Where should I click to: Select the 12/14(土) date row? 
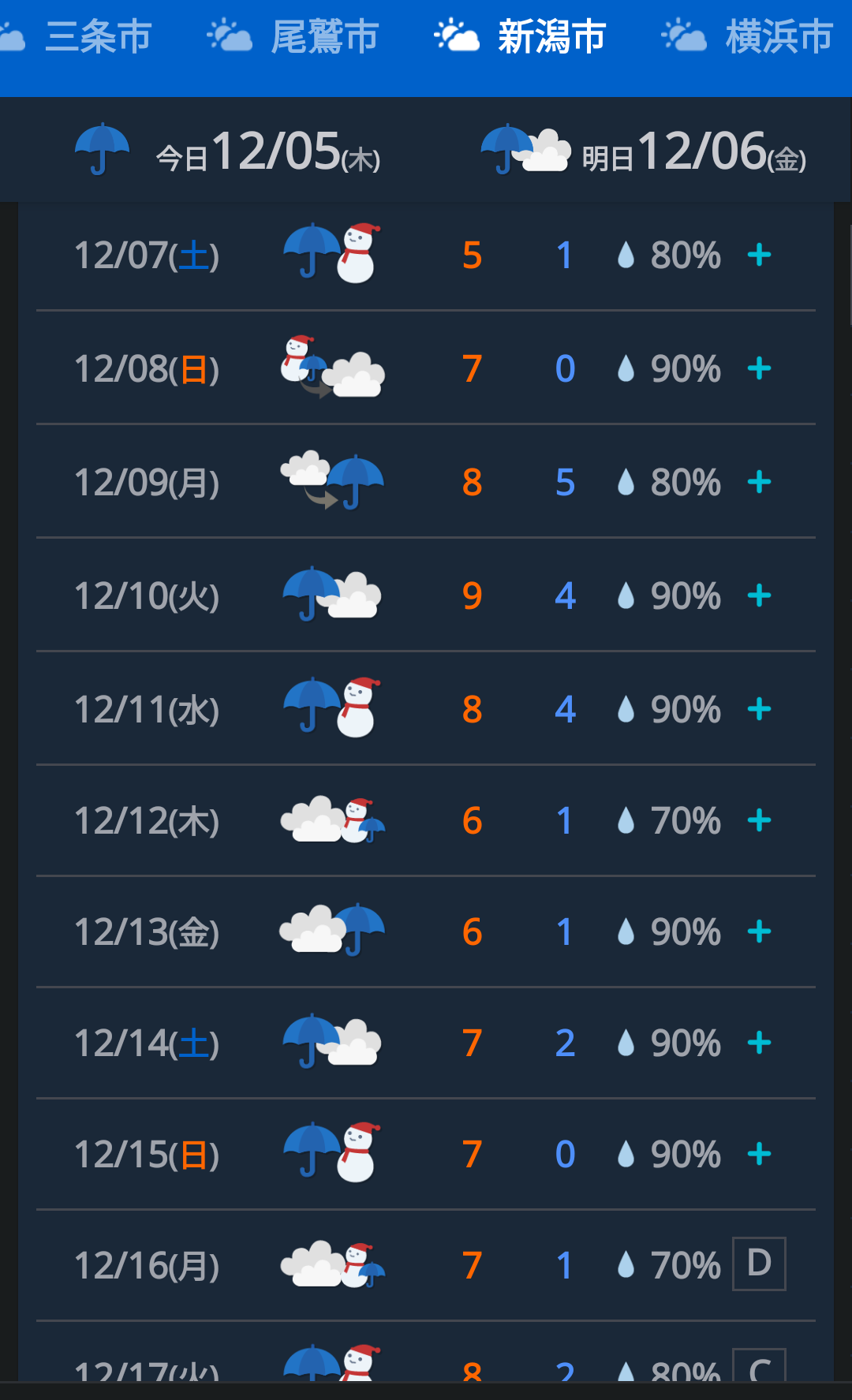(426, 1043)
